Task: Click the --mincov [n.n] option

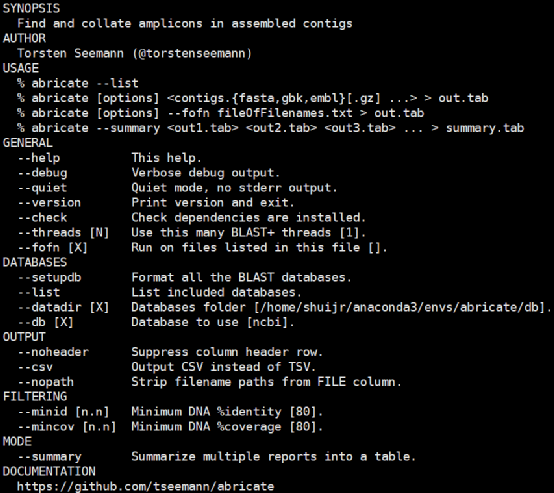Action: pos(67,427)
